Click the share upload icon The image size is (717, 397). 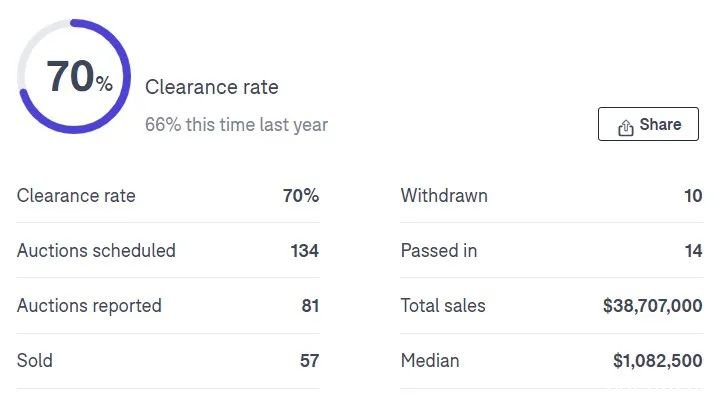point(626,128)
